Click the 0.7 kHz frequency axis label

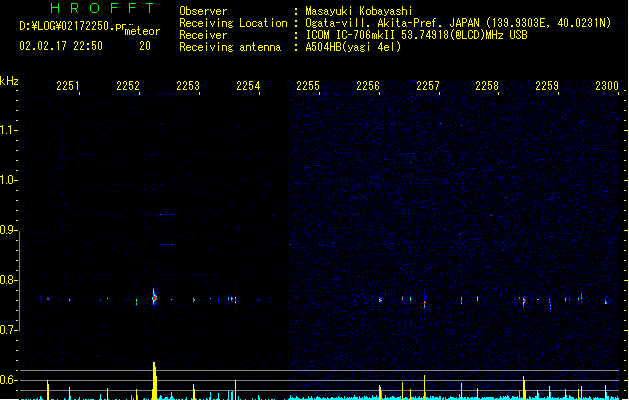(x=7, y=330)
